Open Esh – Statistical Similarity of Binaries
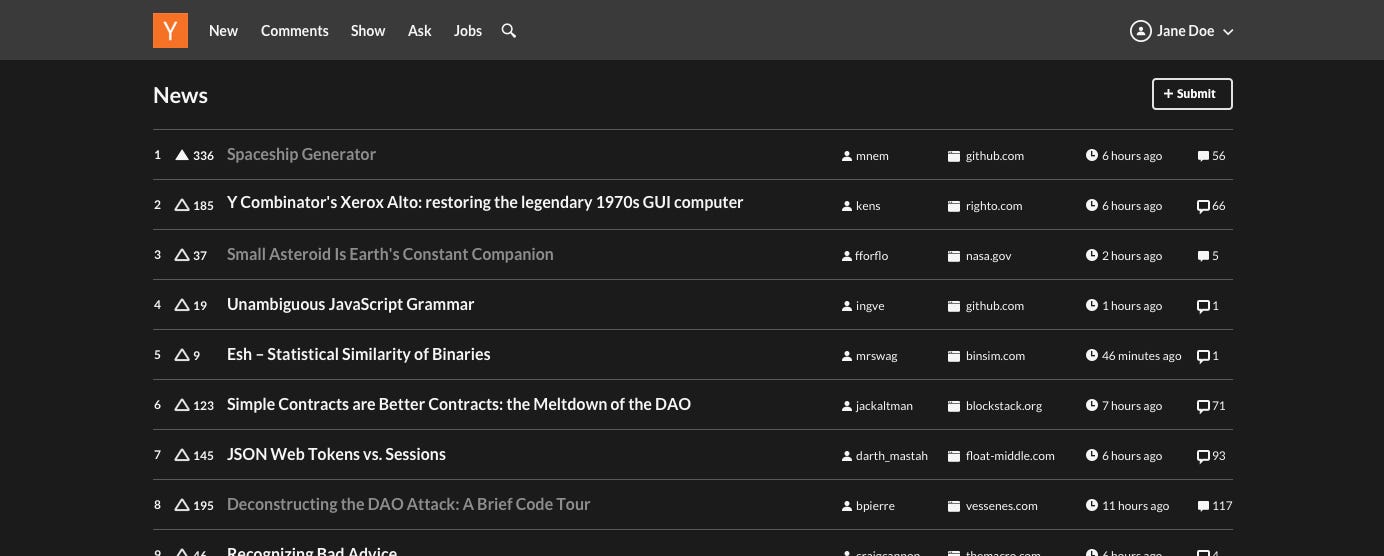The height and width of the screenshot is (556, 1384). [359, 354]
